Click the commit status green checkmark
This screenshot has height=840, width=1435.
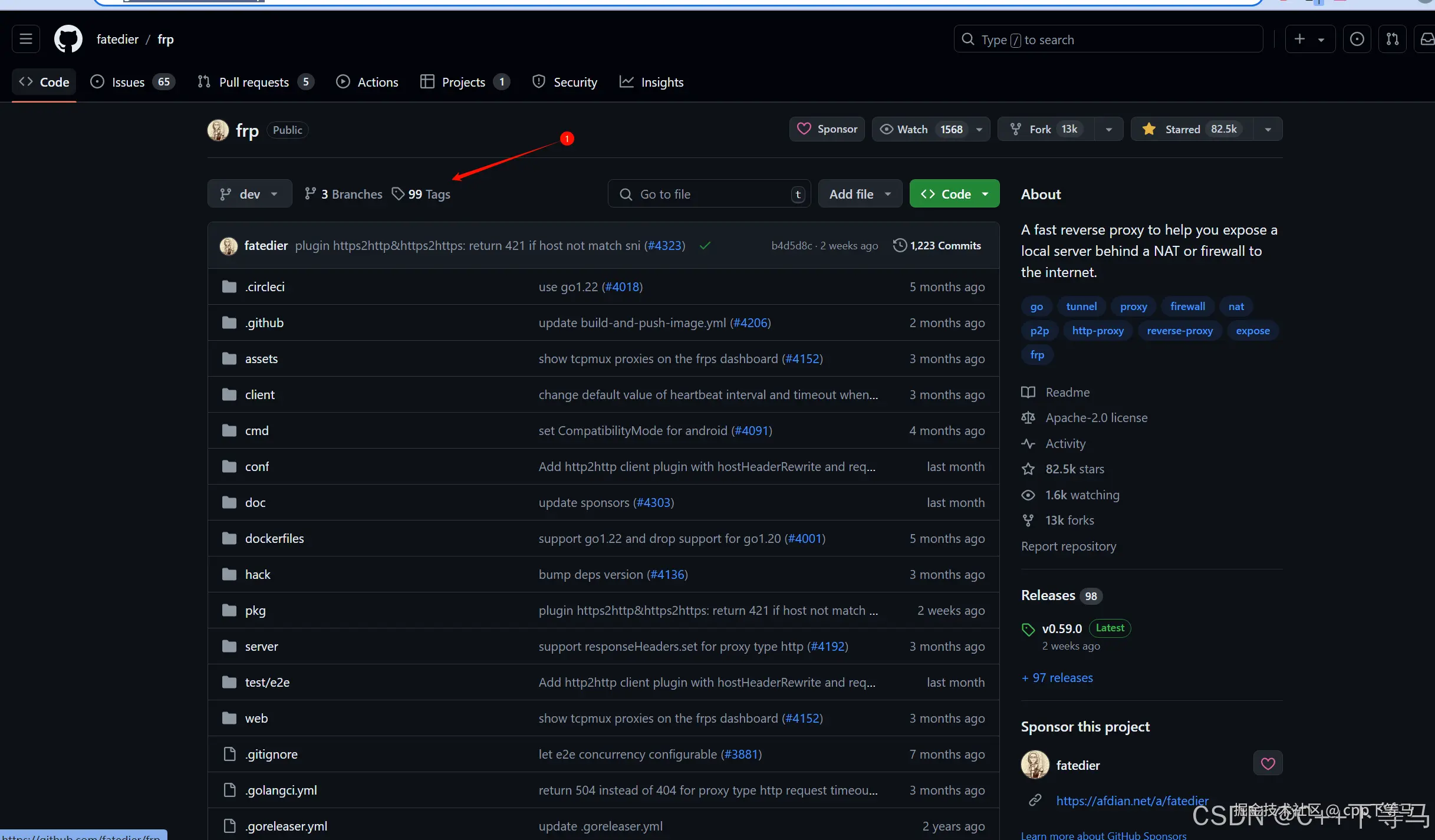coord(705,245)
